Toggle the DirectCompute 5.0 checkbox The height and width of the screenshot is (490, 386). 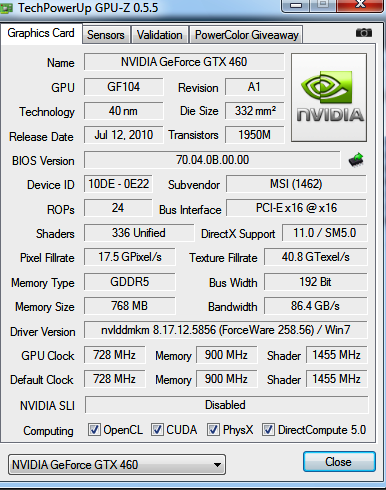tap(268, 430)
